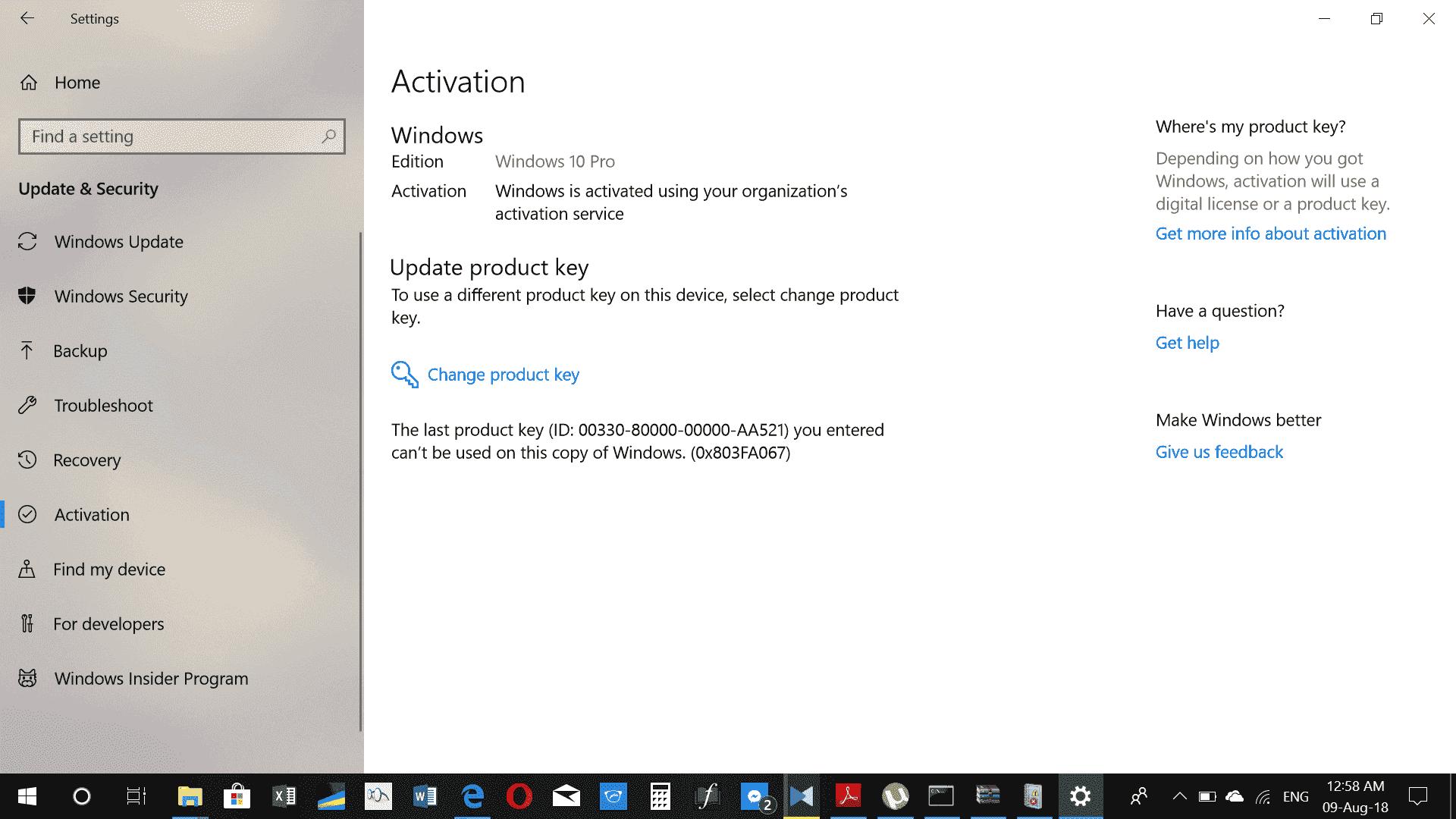The image size is (1456, 819).
Task: Go back with the Settings back arrow
Action: [x=27, y=18]
